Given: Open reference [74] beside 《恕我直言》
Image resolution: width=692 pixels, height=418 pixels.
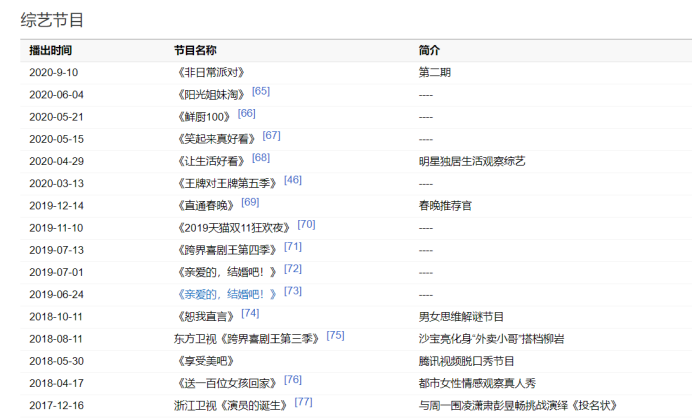Looking at the screenshot, I should pos(250,312).
